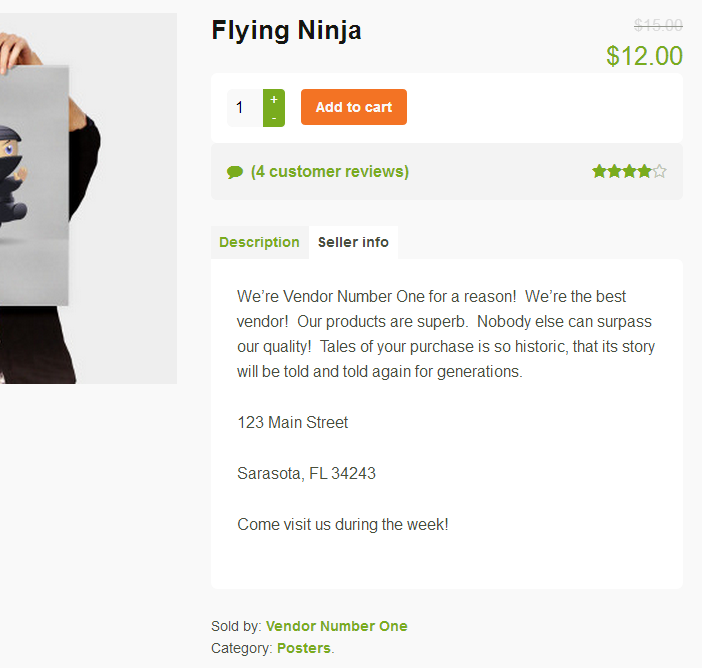Select the Seller info tab

click(353, 242)
